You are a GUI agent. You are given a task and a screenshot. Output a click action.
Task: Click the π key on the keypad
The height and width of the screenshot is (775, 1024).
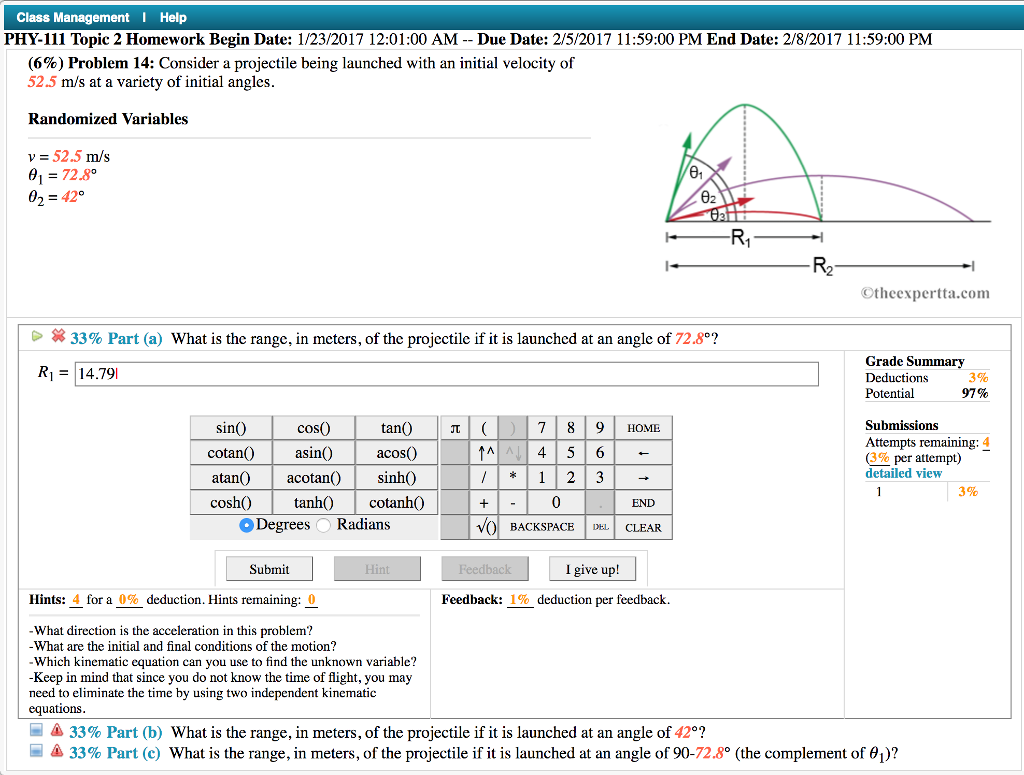(455, 427)
